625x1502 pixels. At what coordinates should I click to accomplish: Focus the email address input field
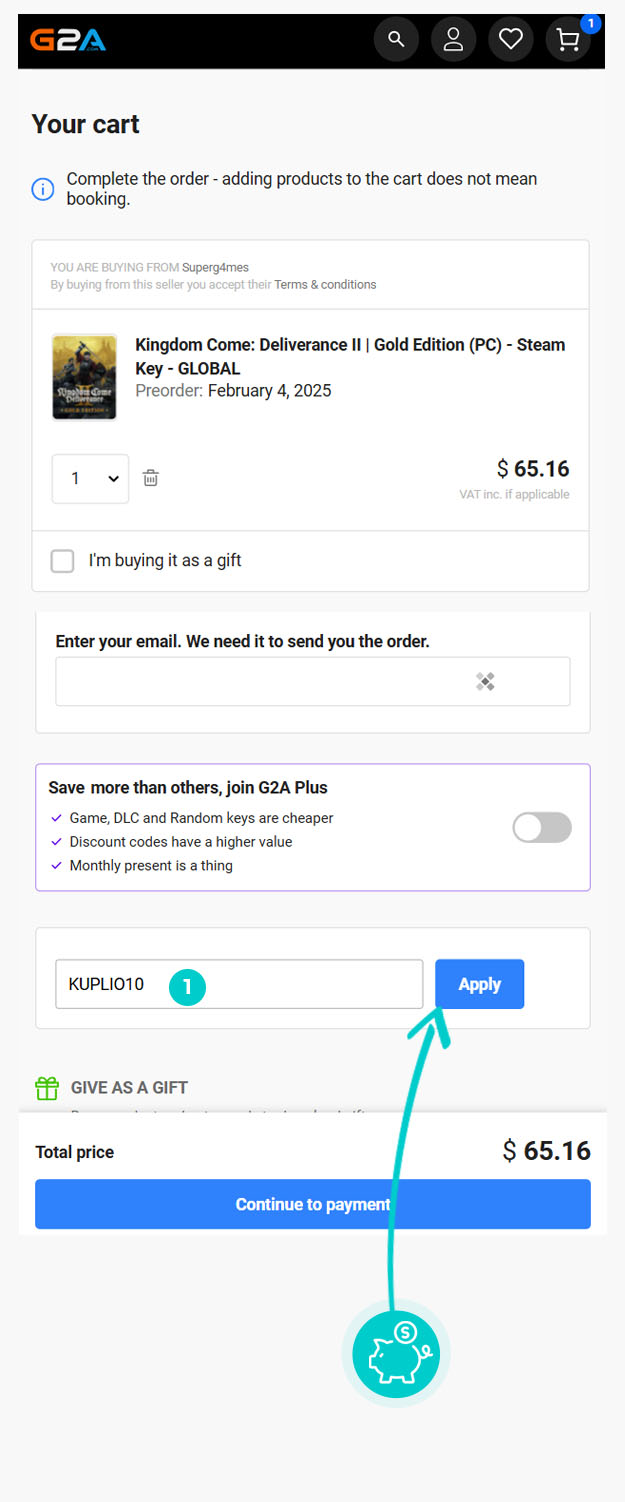(313, 682)
